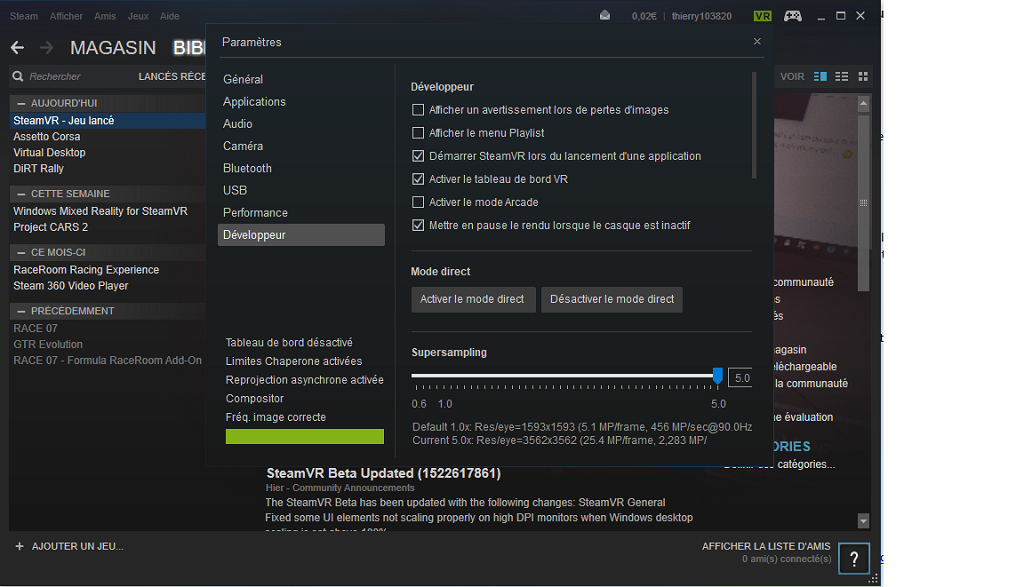Open Big Picture mode controller icon

click(793, 16)
